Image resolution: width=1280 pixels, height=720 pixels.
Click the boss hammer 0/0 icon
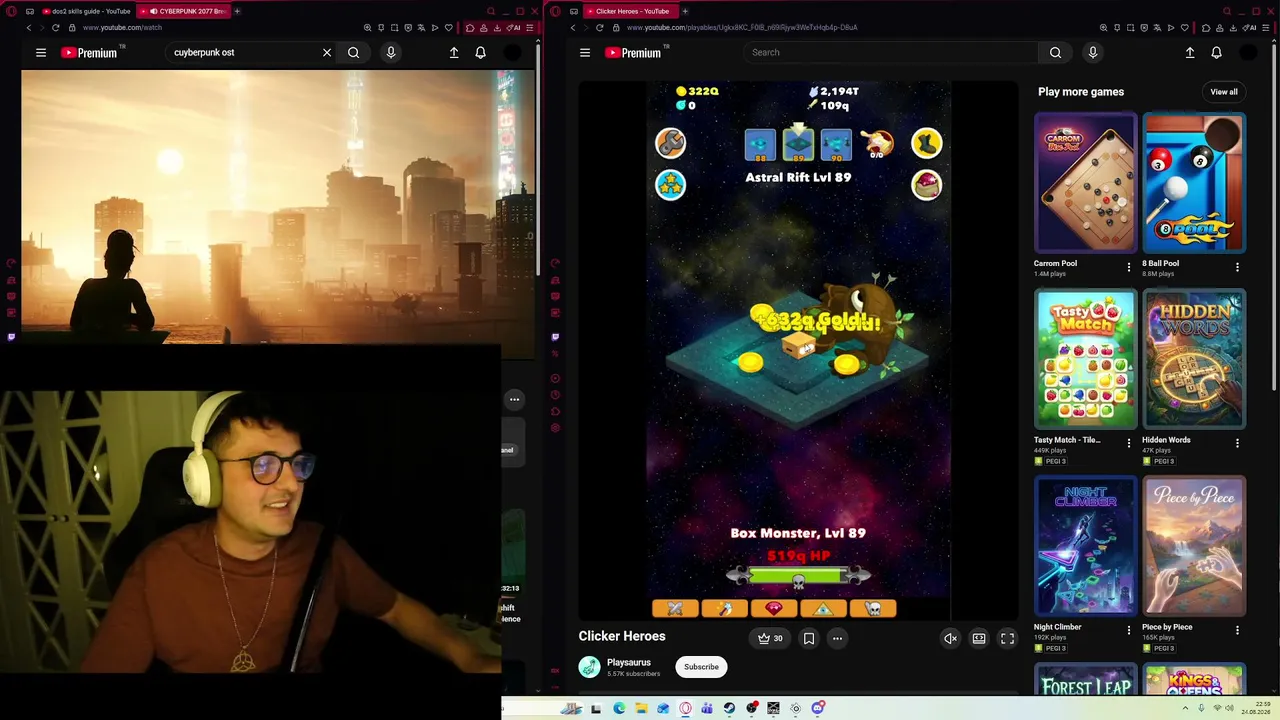click(x=877, y=144)
